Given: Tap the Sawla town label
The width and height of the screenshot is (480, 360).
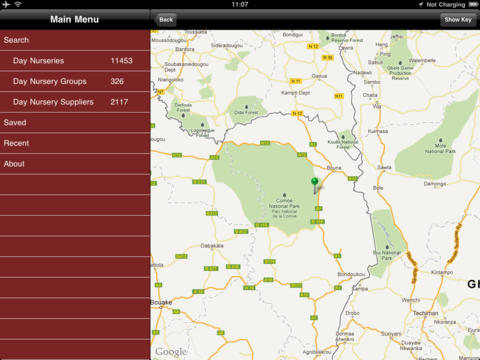Looking at the screenshot, I should 384,167.
